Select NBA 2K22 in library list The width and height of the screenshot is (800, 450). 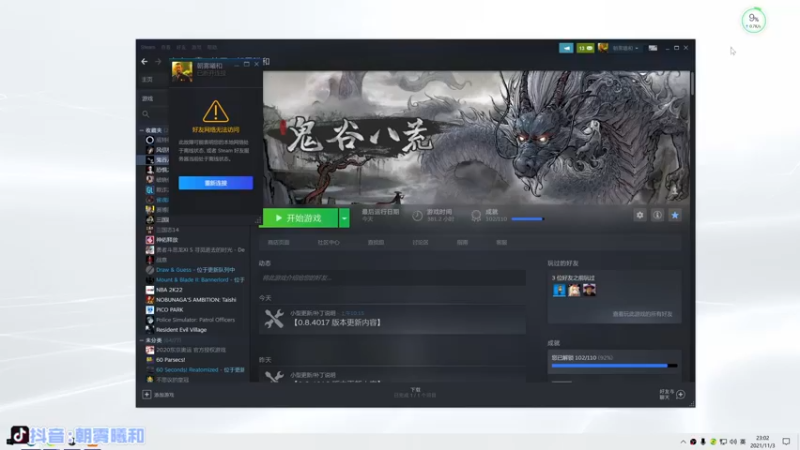point(169,289)
